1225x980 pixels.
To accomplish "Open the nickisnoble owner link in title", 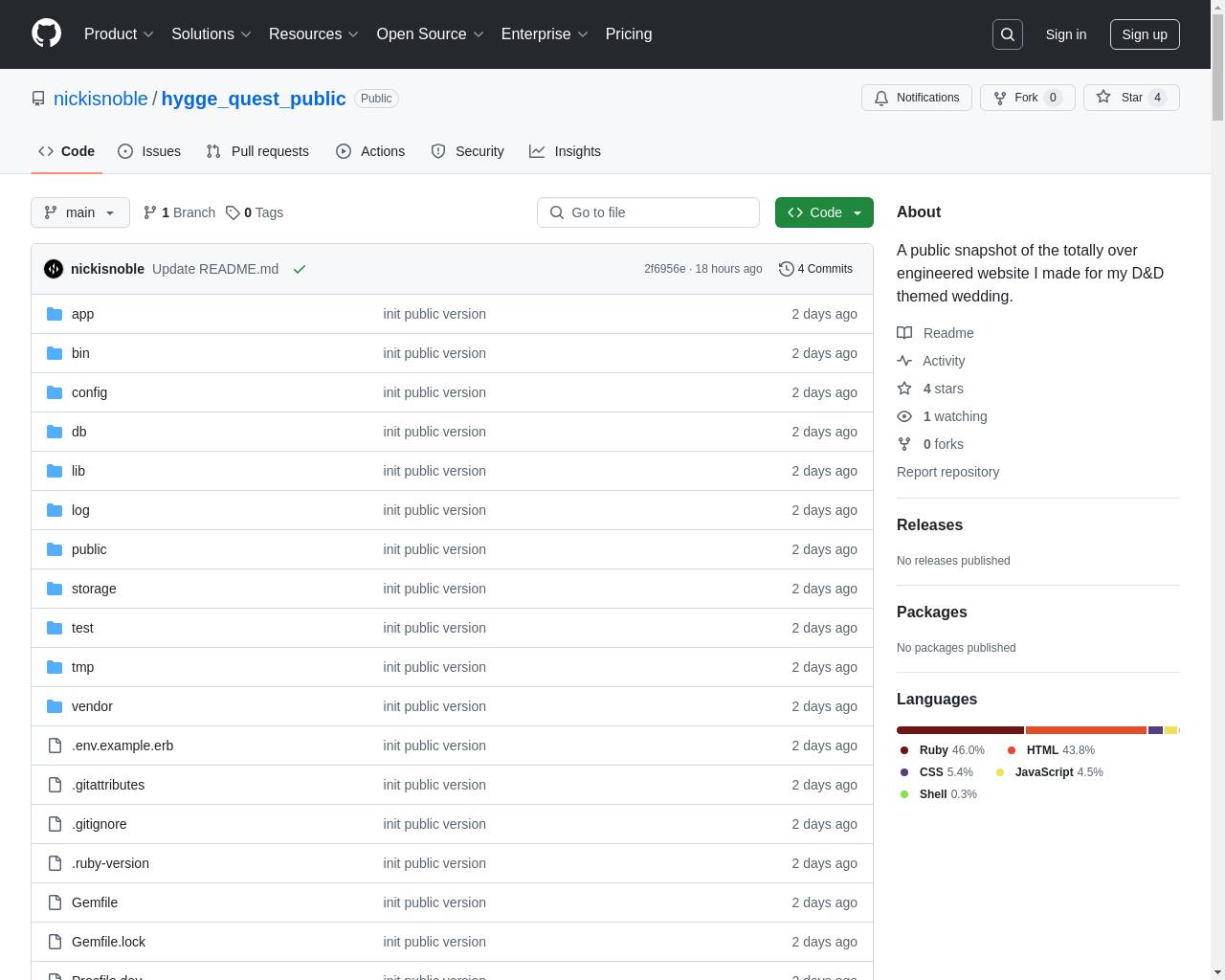I will (x=100, y=99).
